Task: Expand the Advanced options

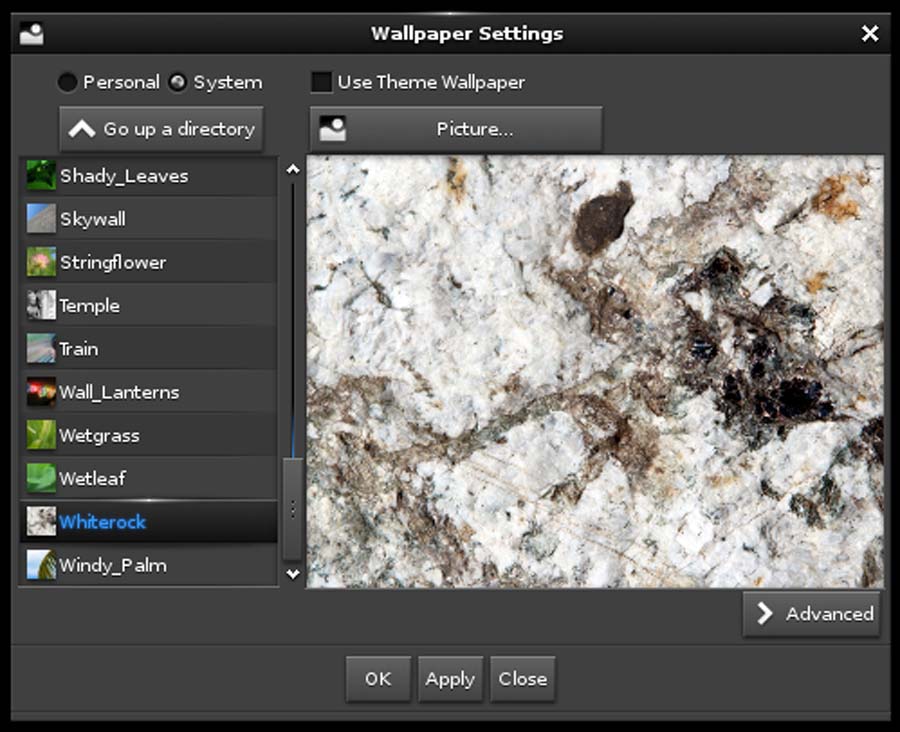Action: pyautogui.click(x=811, y=614)
